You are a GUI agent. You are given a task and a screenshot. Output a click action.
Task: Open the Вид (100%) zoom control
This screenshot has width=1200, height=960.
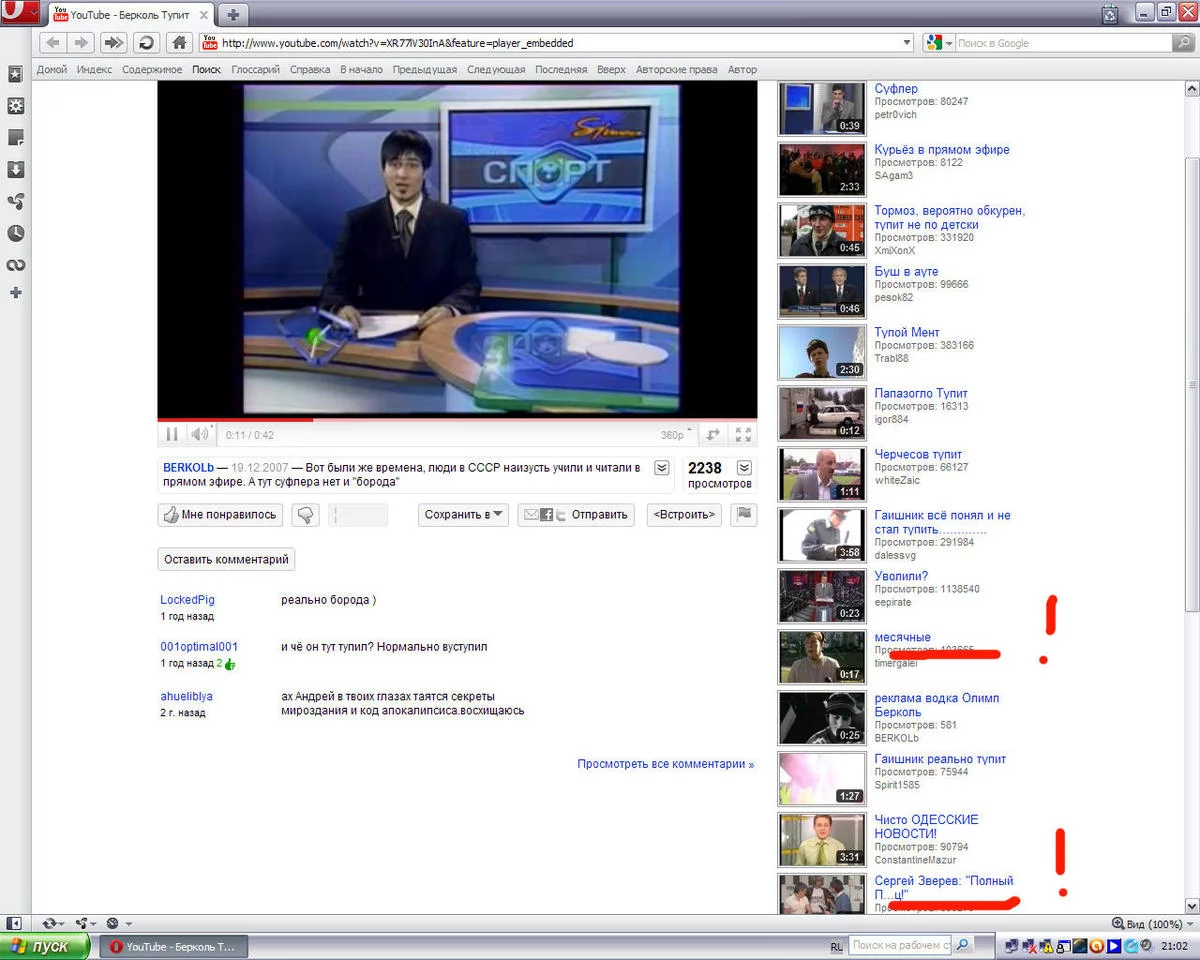pos(1153,924)
